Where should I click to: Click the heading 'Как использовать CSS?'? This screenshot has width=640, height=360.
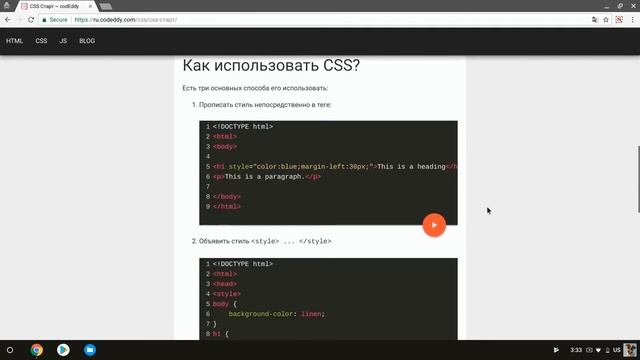click(x=271, y=65)
